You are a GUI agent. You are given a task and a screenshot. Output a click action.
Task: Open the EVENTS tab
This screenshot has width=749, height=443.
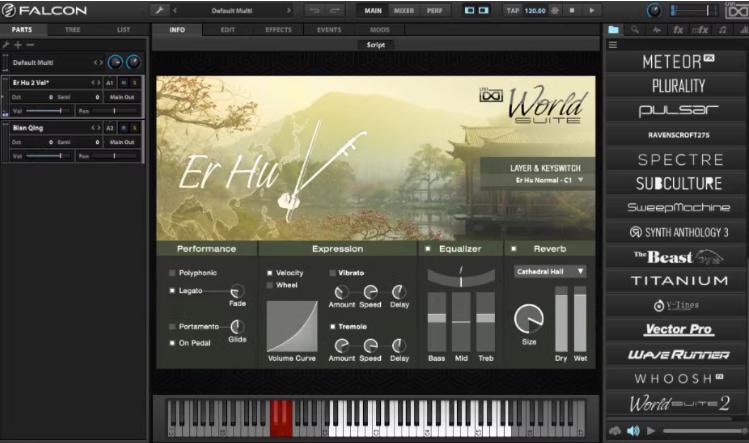329,30
